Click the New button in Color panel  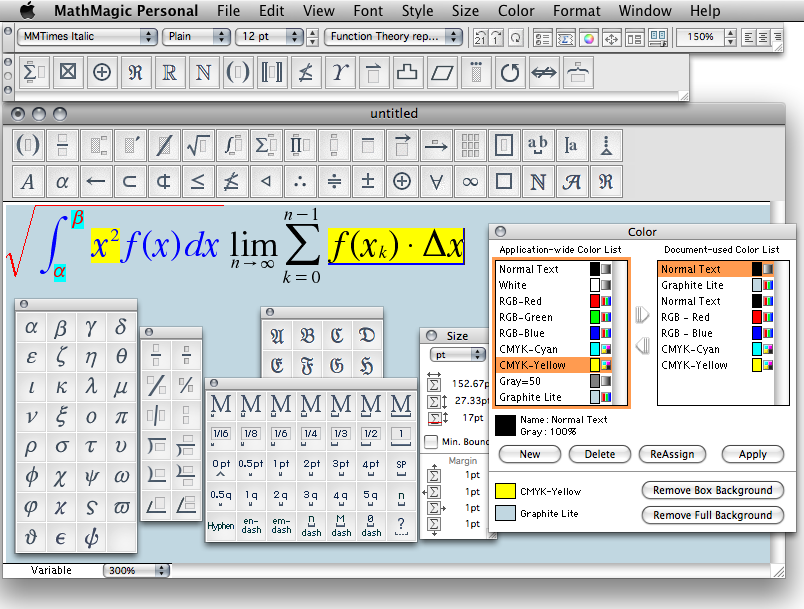(x=530, y=454)
